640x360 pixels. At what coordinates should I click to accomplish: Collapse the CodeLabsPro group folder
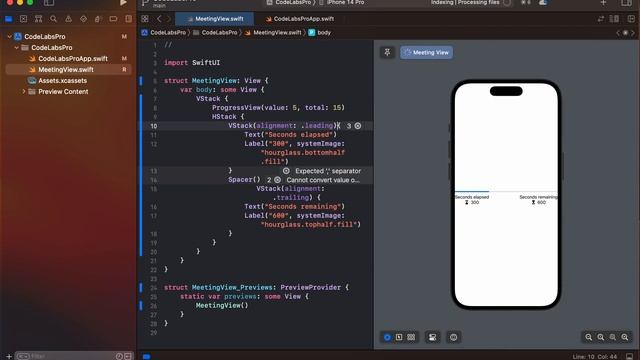[16, 47]
